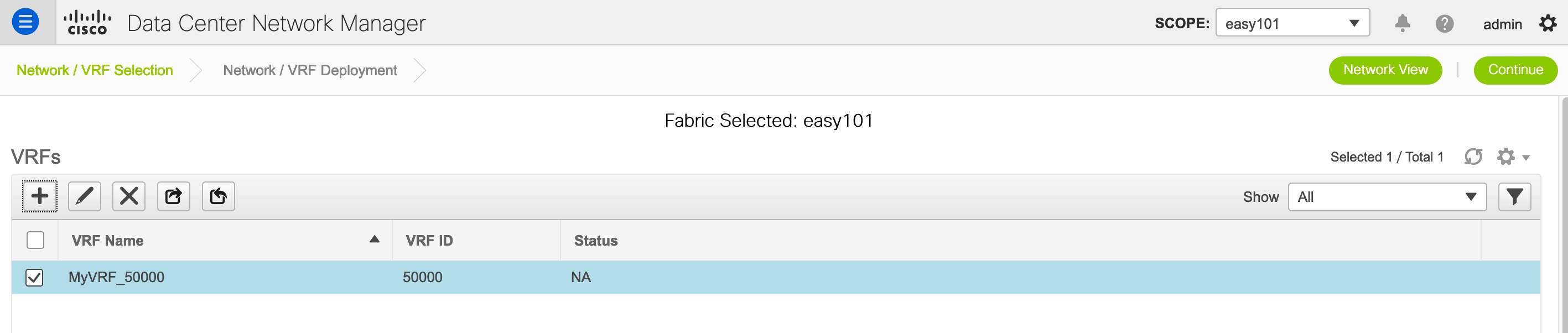Click the Import VRF icon

click(218, 196)
